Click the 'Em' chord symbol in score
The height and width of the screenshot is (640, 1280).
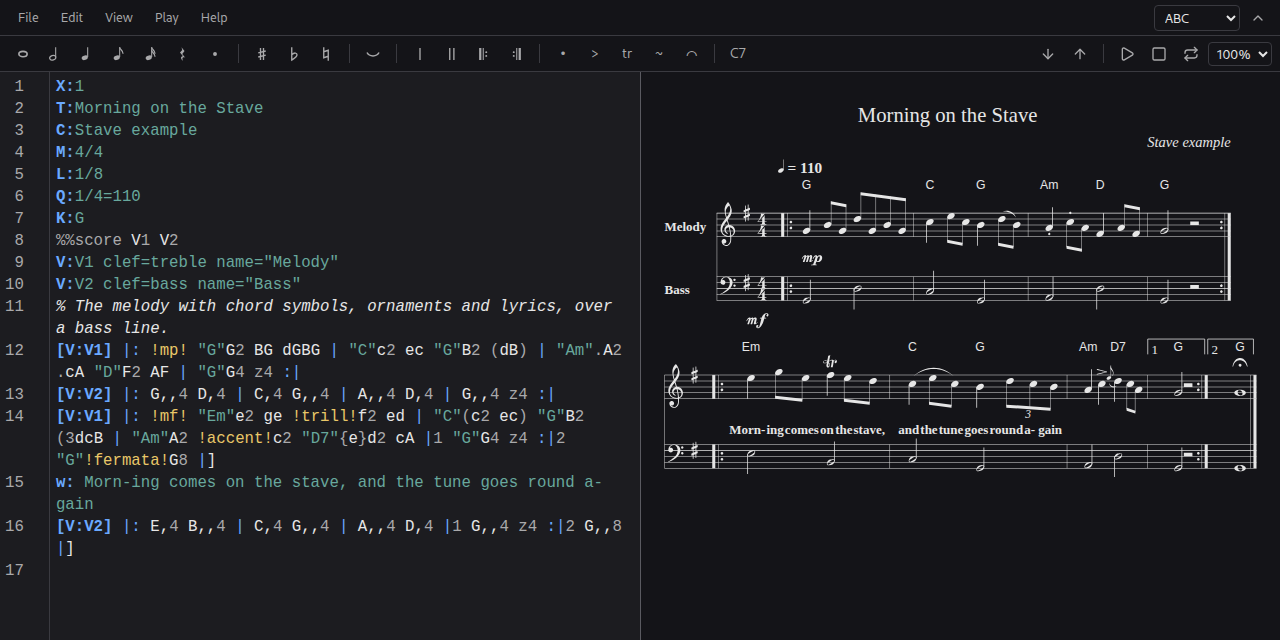click(x=751, y=347)
